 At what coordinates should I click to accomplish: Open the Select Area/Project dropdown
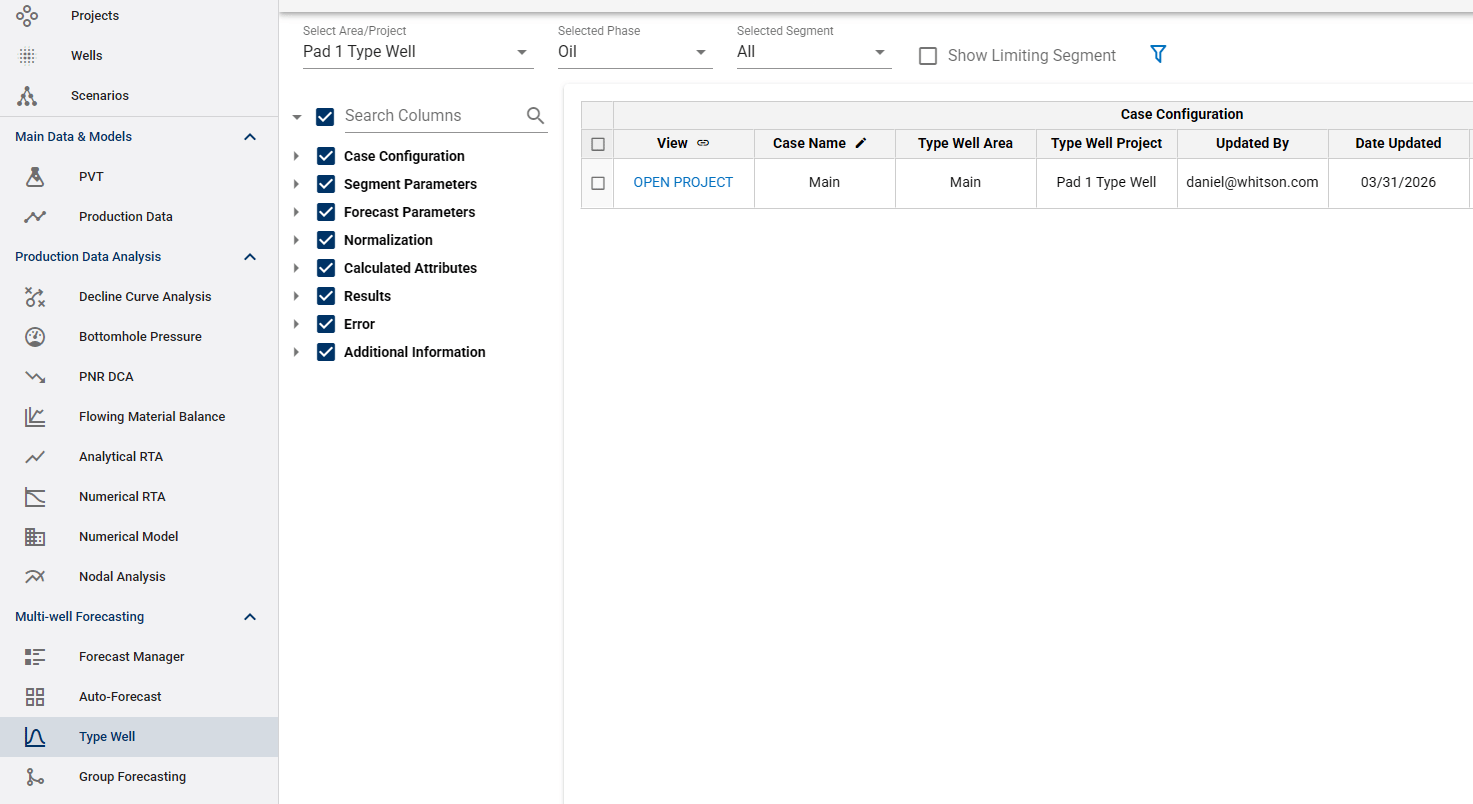click(417, 52)
